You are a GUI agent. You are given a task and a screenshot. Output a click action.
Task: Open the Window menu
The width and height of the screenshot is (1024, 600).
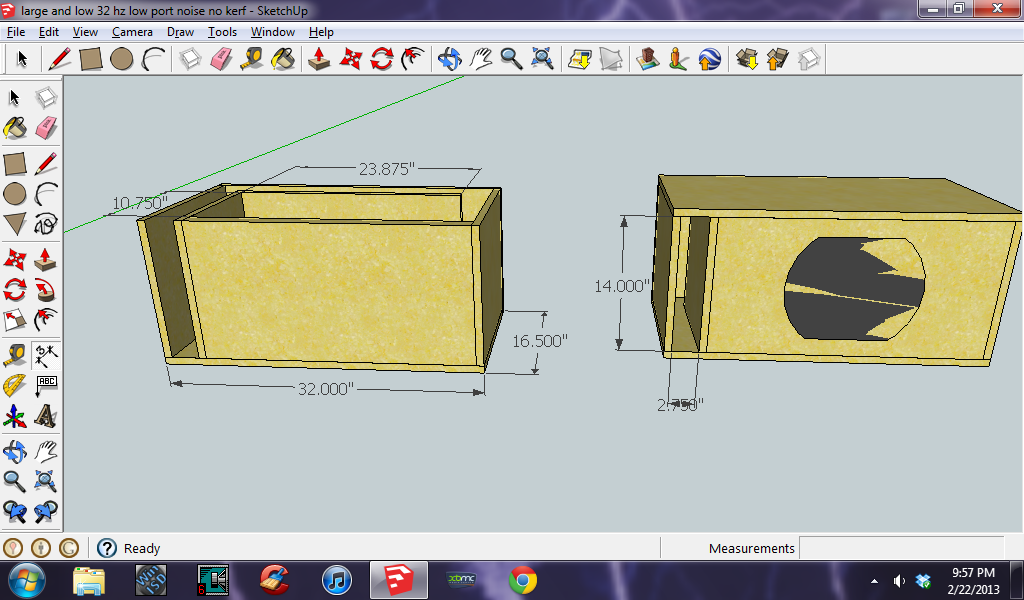pos(272,32)
